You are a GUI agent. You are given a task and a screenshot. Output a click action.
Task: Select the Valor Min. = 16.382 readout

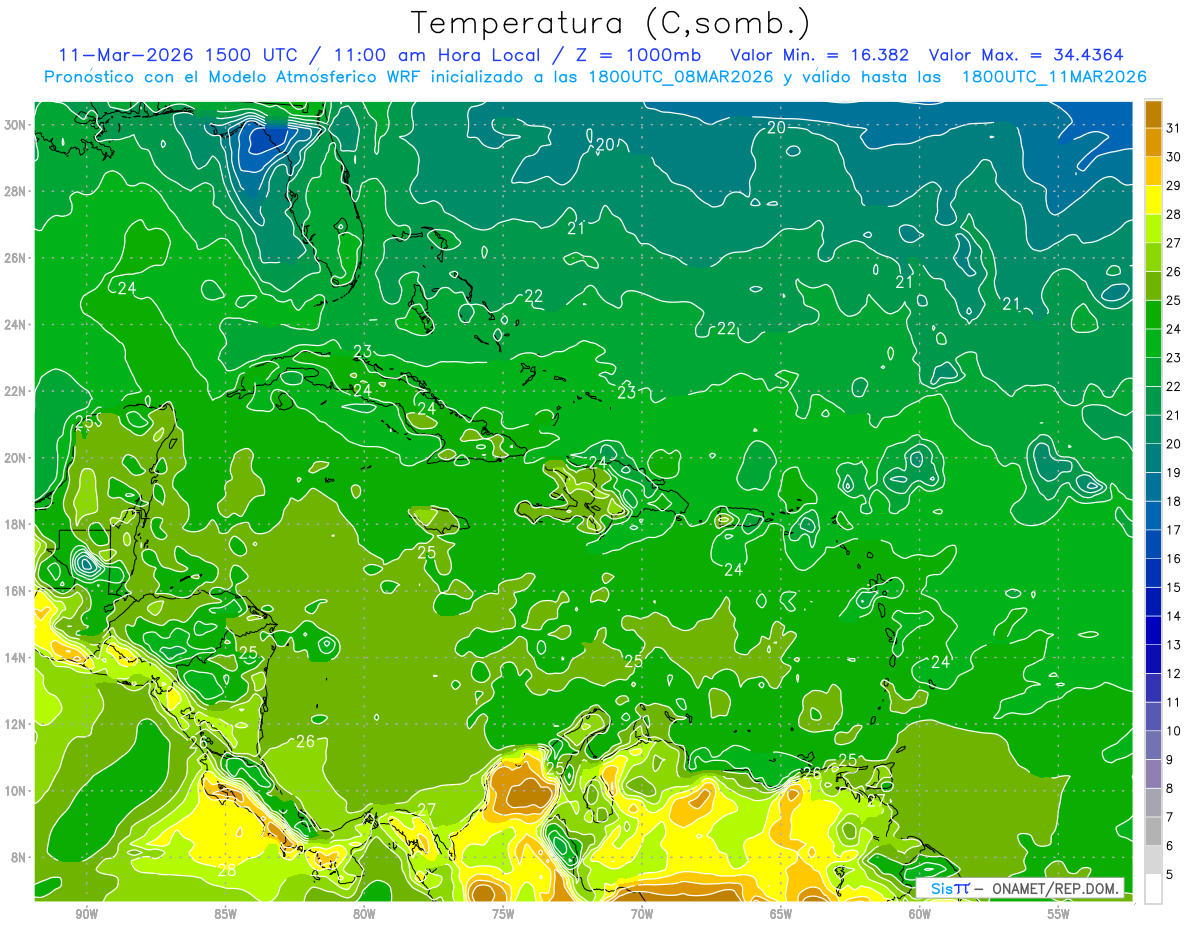[820, 55]
